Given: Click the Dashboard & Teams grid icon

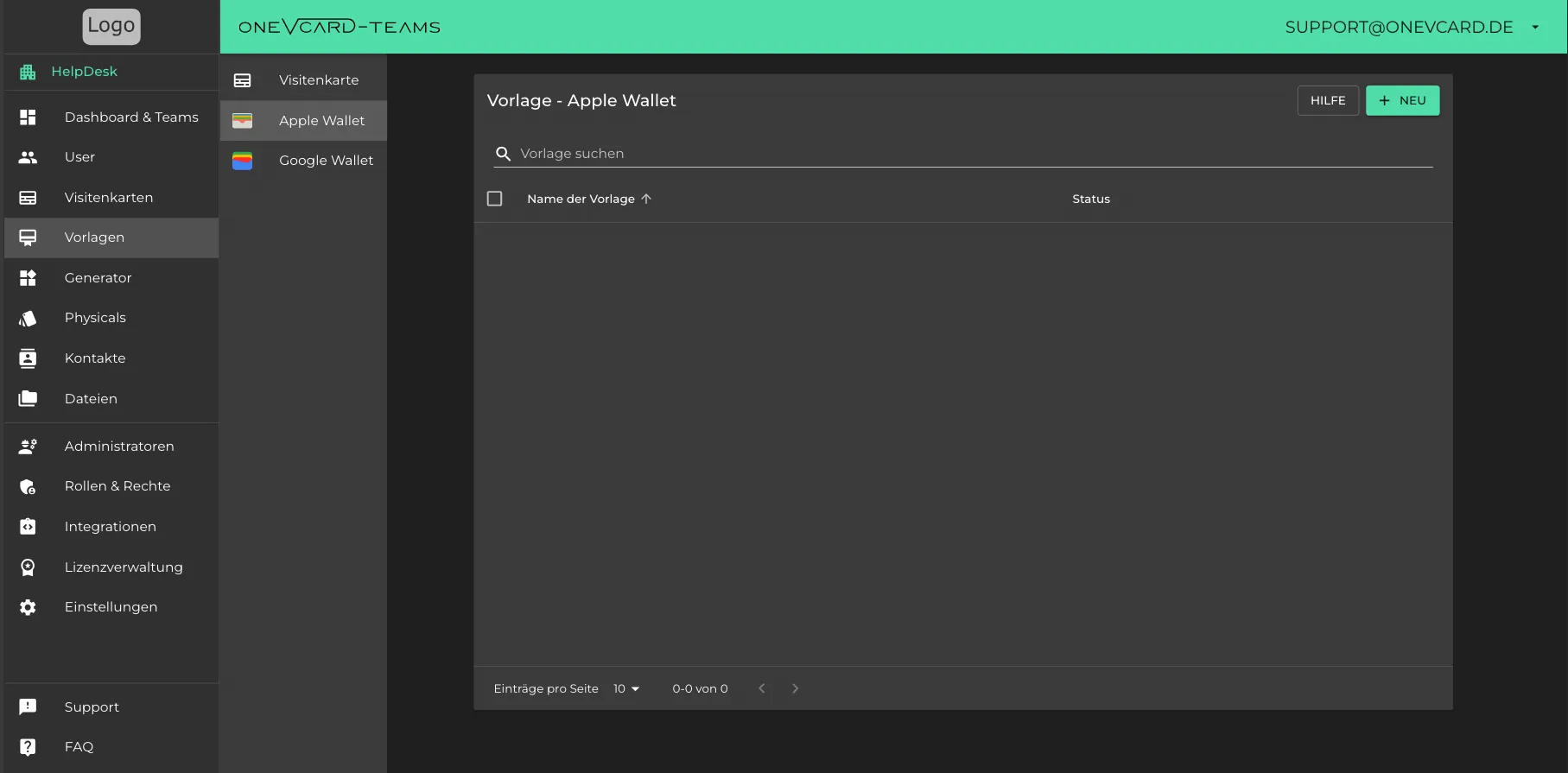Looking at the screenshot, I should coord(28,117).
